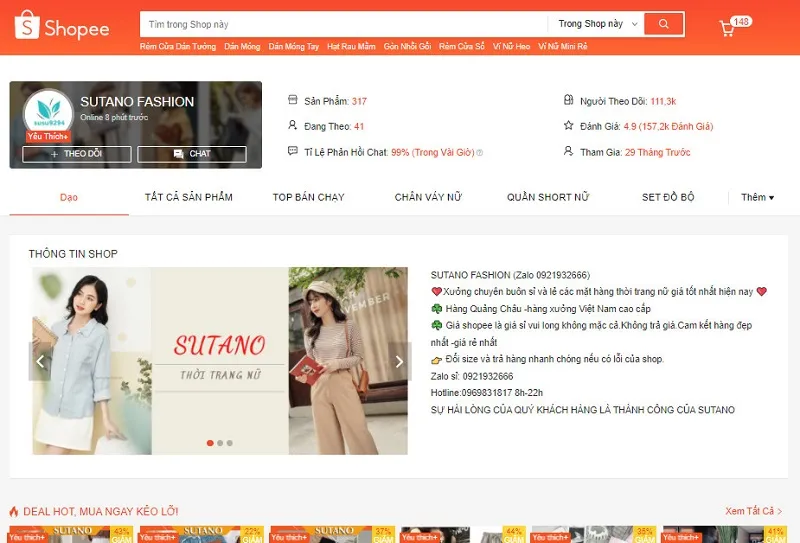This screenshot has height=543, width=800.
Task: Focus the Tìm trong Shop này search field
Action: click(343, 24)
